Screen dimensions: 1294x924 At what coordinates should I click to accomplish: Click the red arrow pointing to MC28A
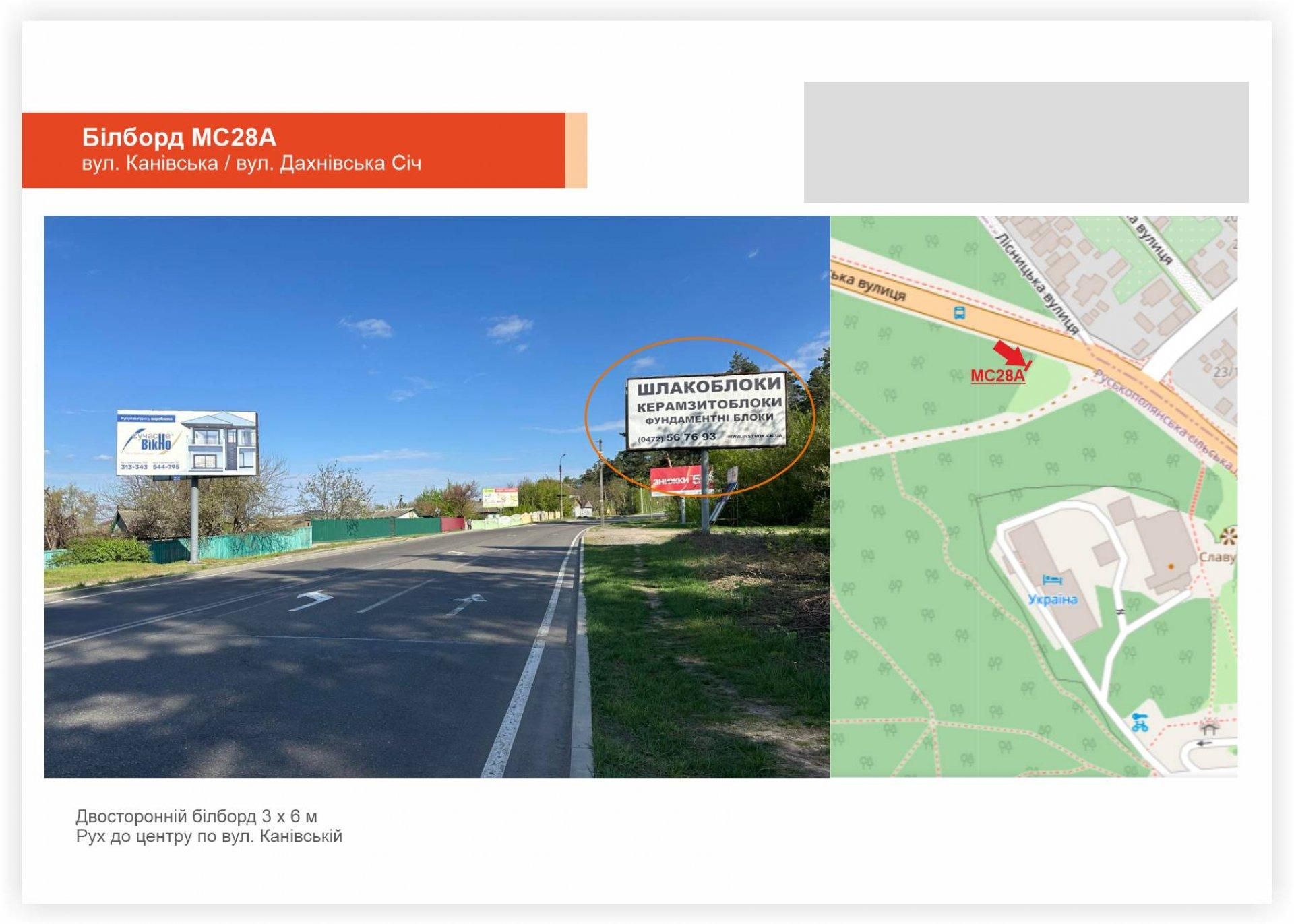[x=1009, y=354]
